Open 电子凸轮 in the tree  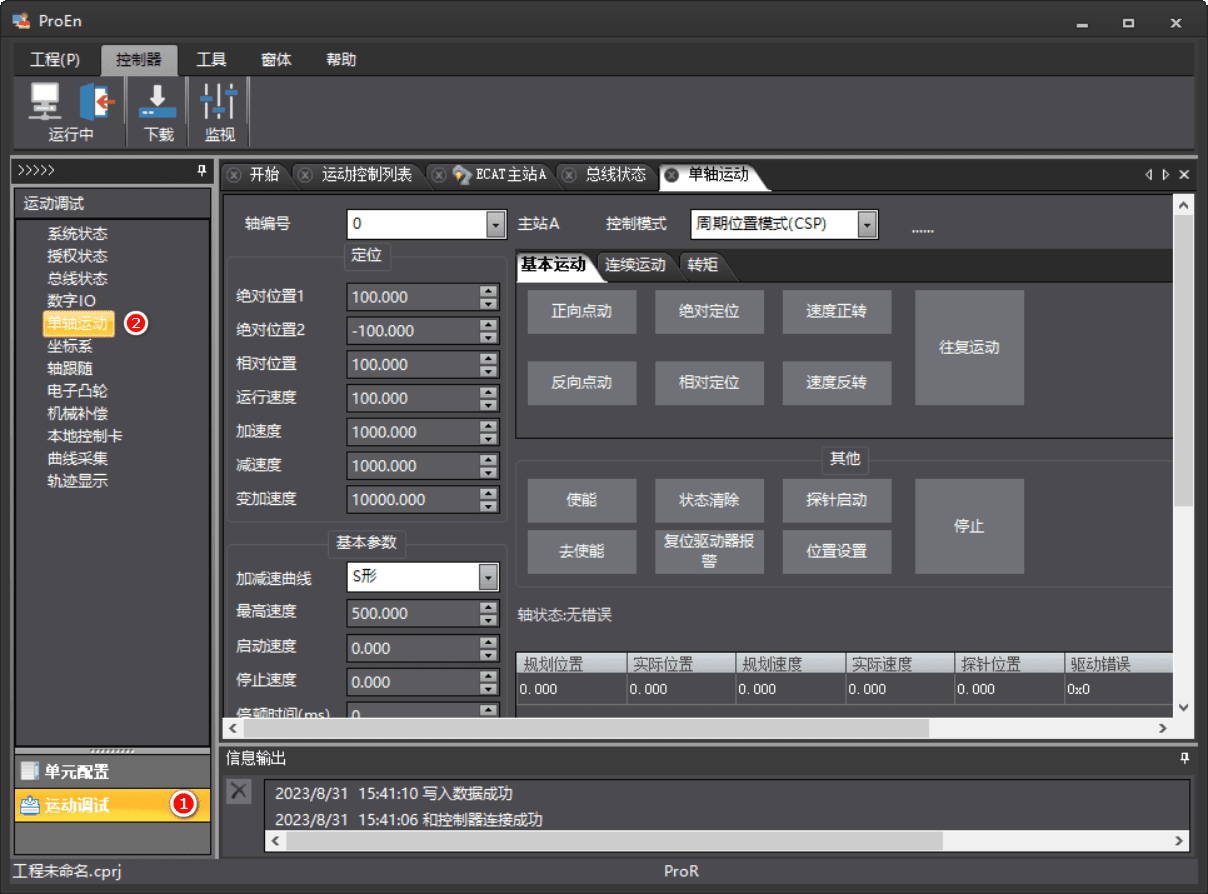click(77, 391)
